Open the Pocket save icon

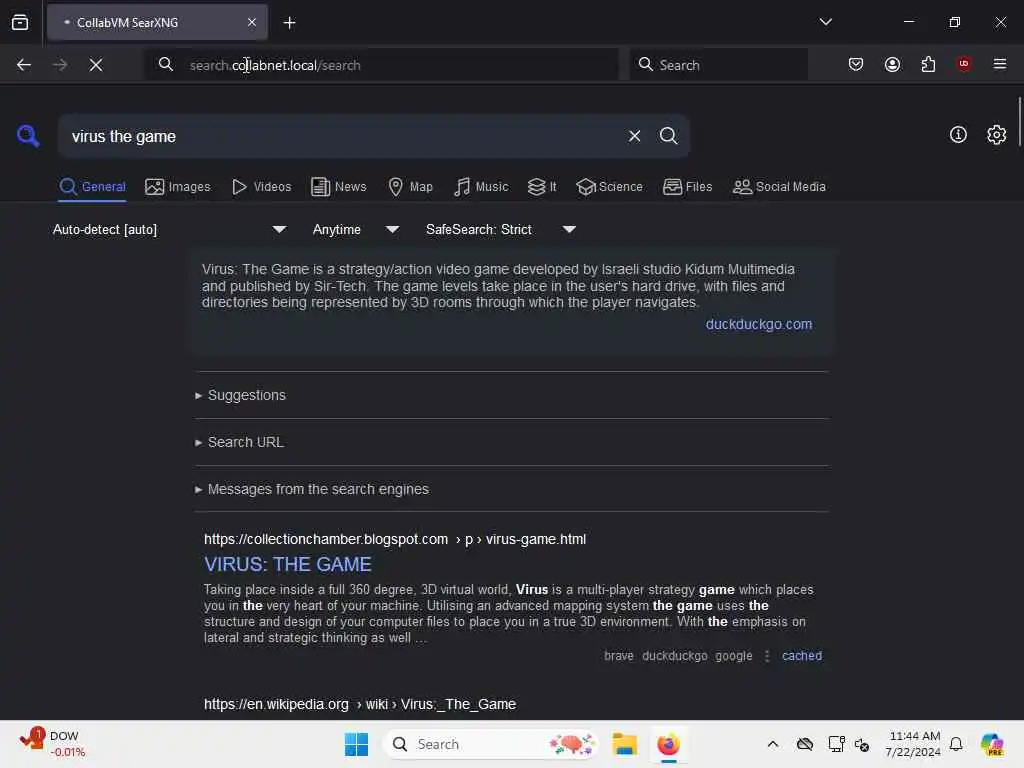pos(856,64)
